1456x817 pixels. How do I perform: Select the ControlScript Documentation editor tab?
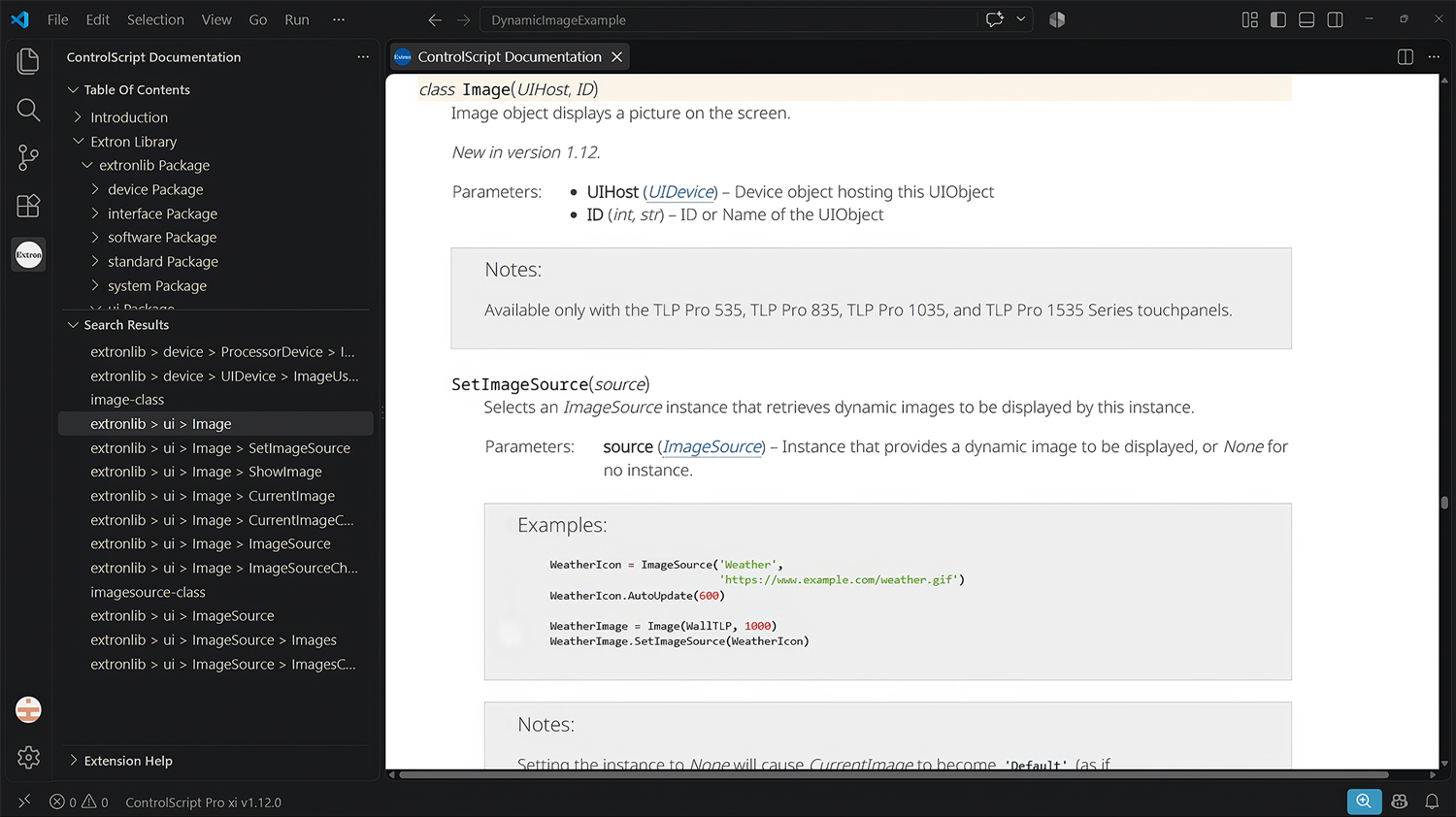(510, 57)
